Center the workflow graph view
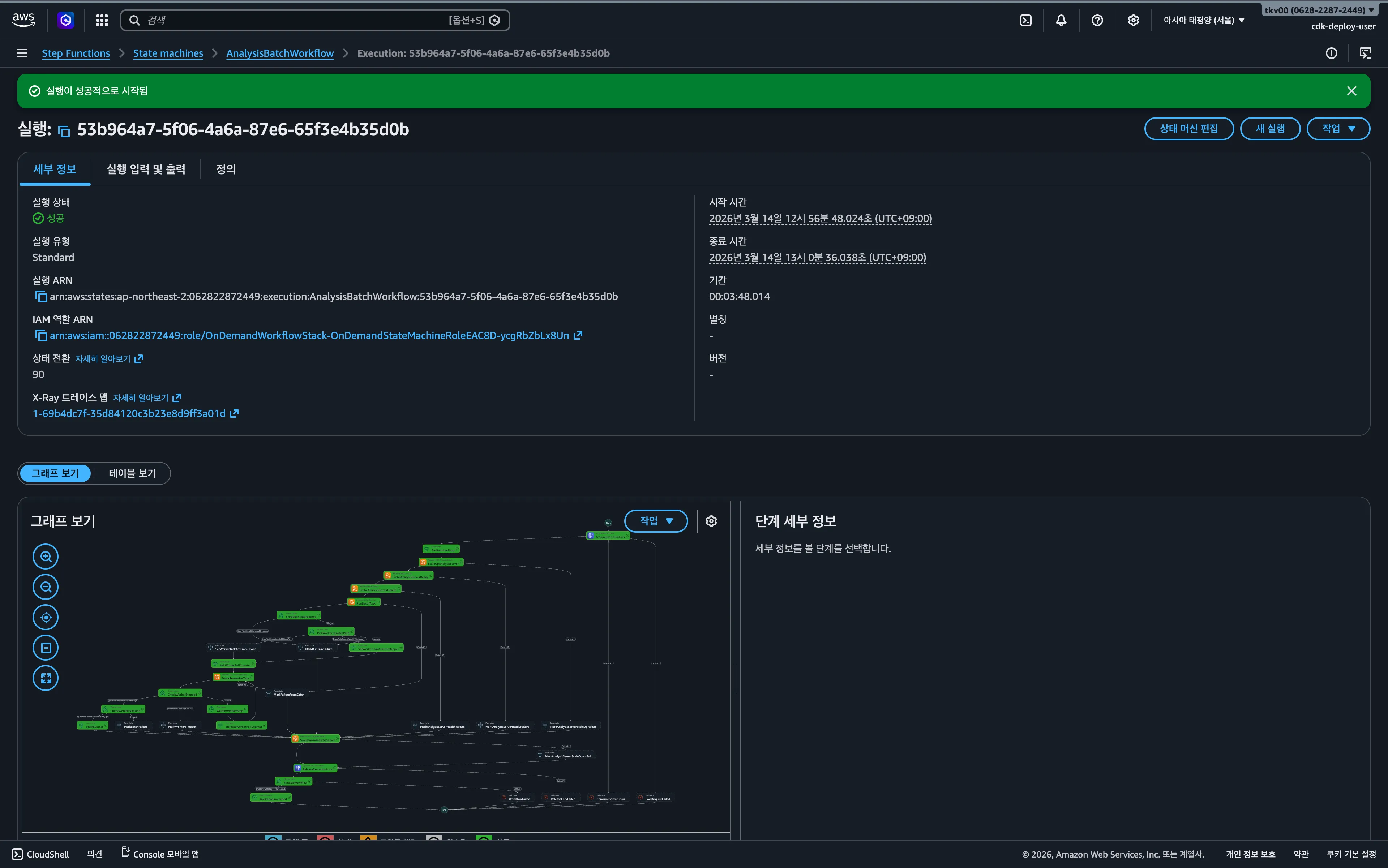Screen dimensions: 1388x868 [x=46, y=617]
